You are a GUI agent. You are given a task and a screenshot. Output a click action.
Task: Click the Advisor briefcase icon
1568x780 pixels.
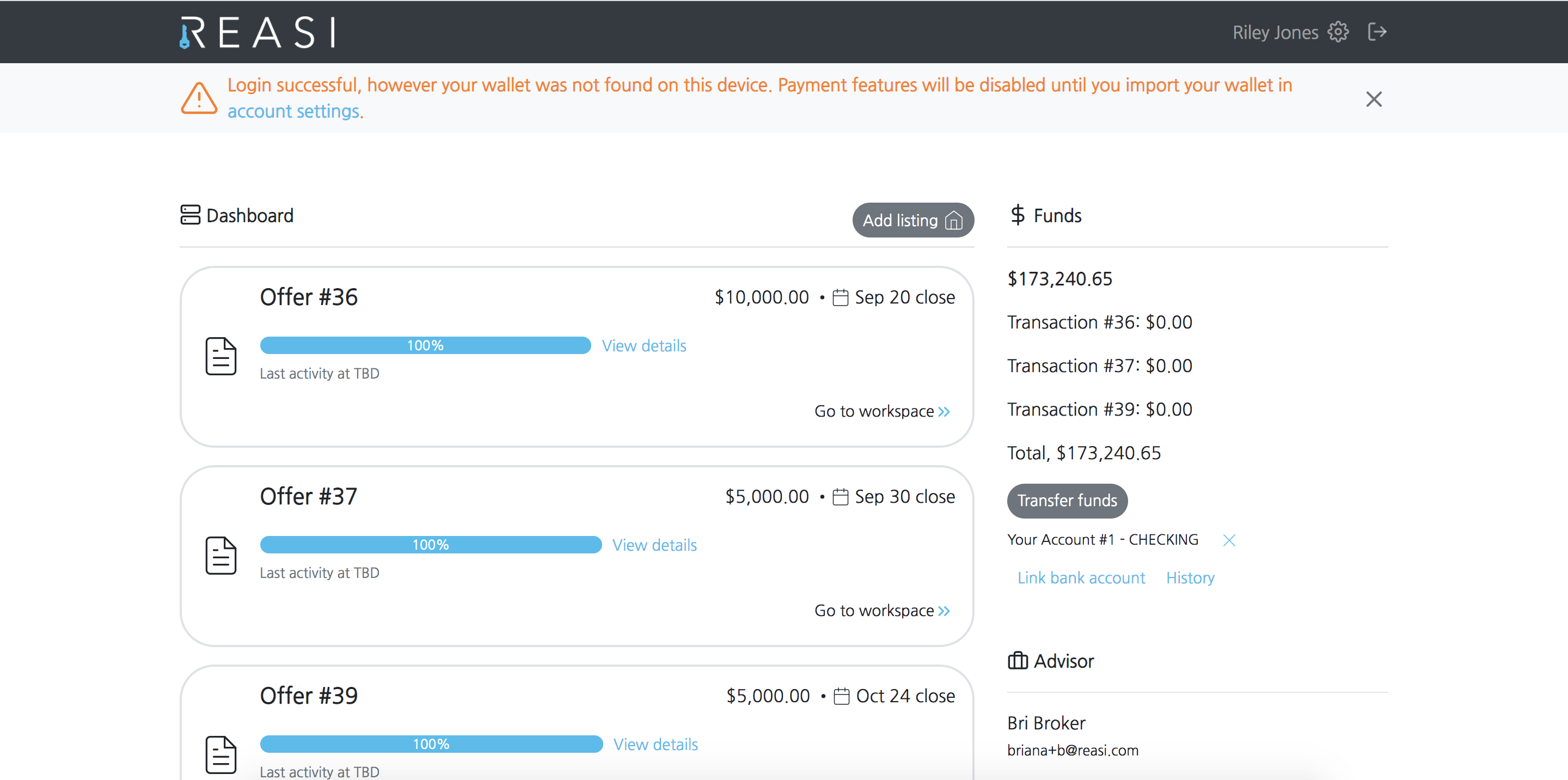tap(1018, 661)
